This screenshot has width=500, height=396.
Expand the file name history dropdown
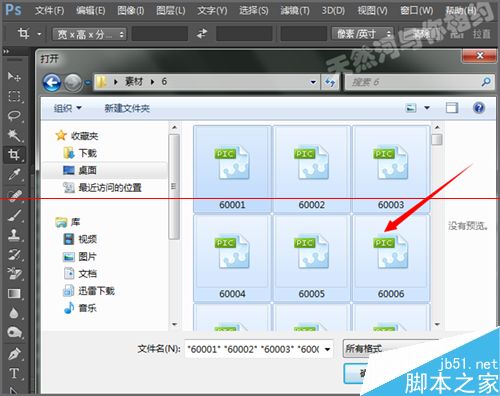[327, 349]
